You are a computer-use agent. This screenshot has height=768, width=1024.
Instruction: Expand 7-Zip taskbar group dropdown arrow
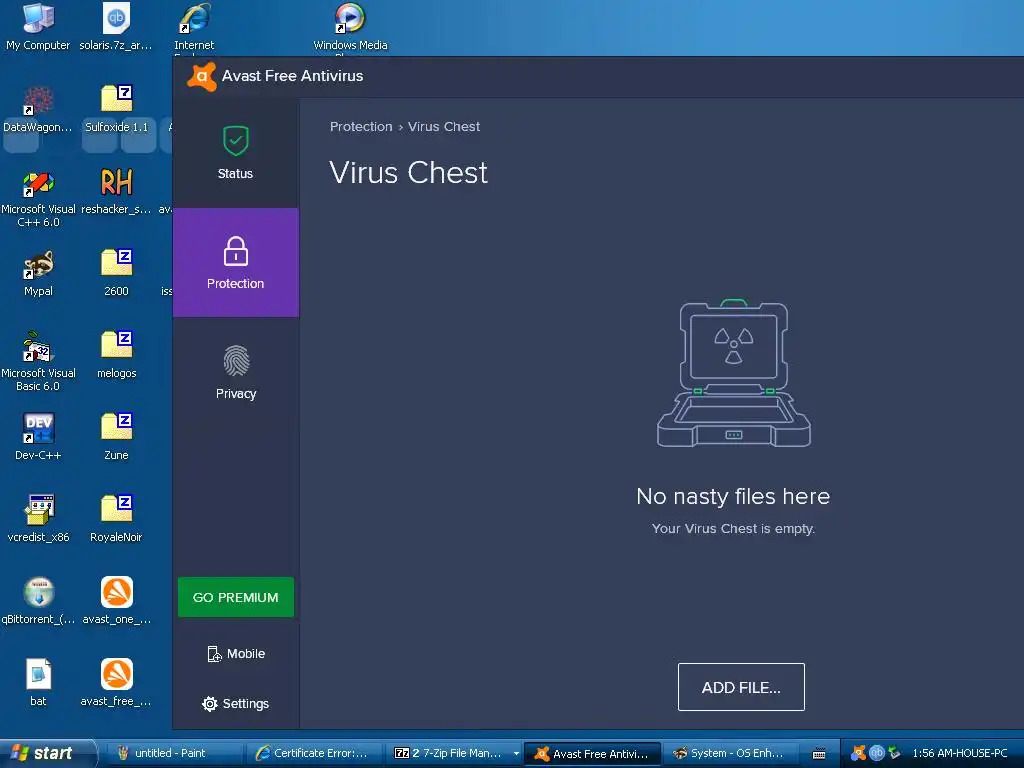[516, 754]
